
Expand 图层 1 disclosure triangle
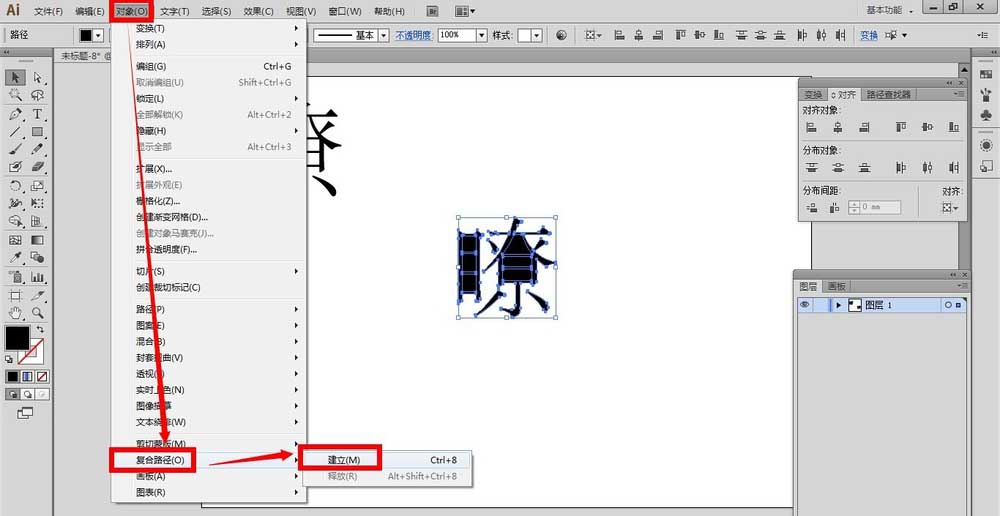click(839, 306)
